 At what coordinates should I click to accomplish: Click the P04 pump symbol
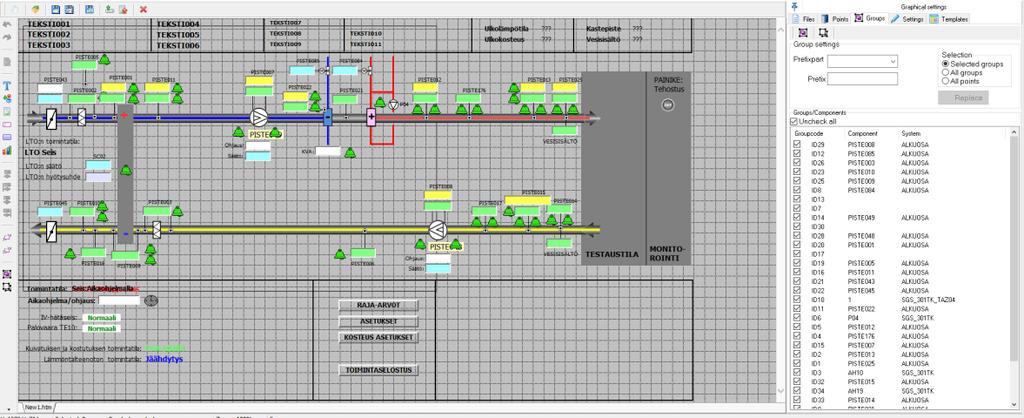[x=393, y=104]
